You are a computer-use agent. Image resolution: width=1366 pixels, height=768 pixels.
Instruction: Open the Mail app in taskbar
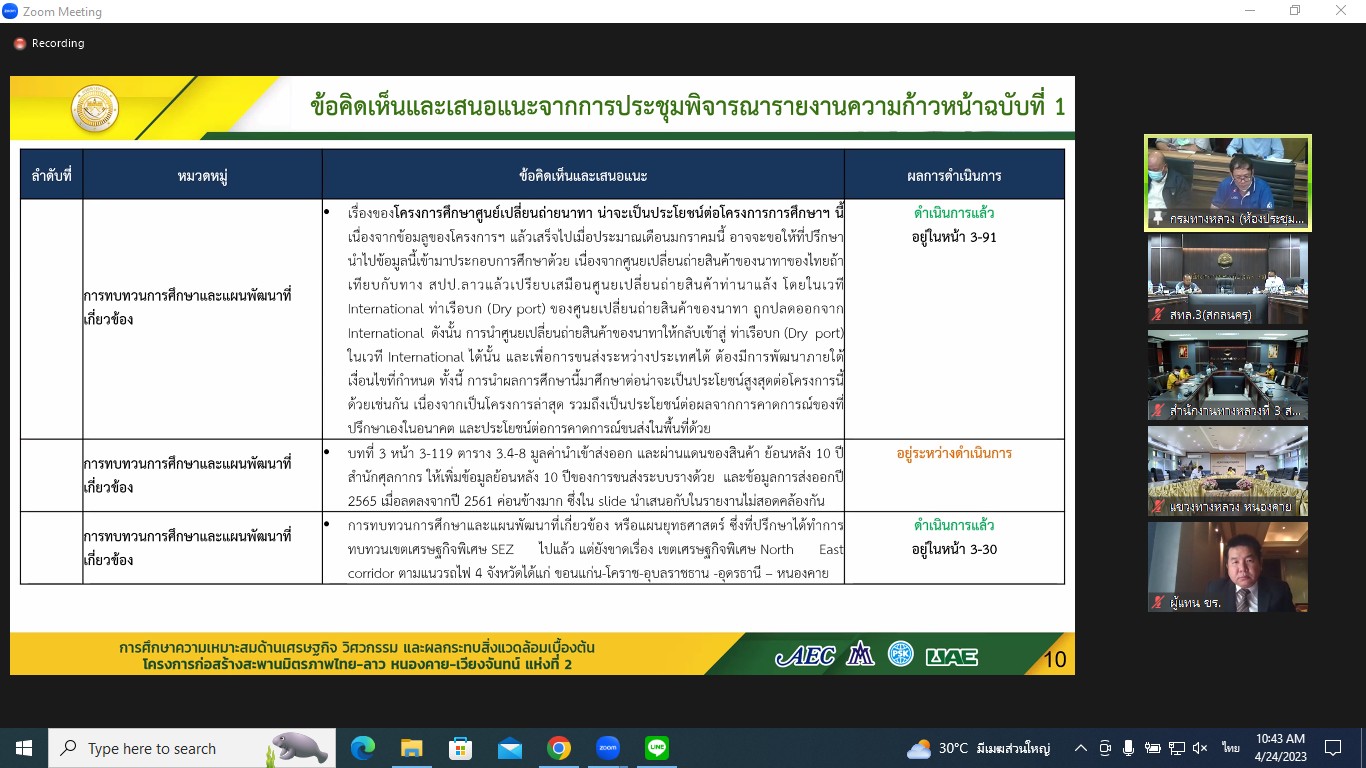(x=509, y=748)
